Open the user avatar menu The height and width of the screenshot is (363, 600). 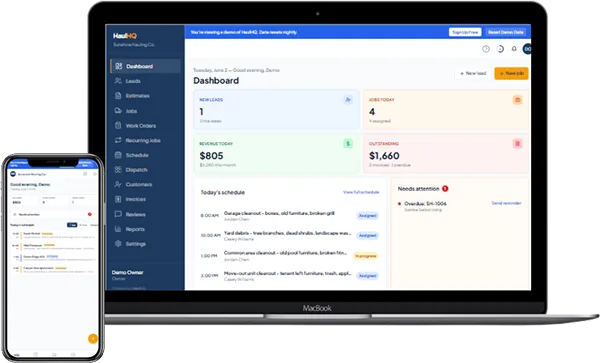click(x=527, y=49)
